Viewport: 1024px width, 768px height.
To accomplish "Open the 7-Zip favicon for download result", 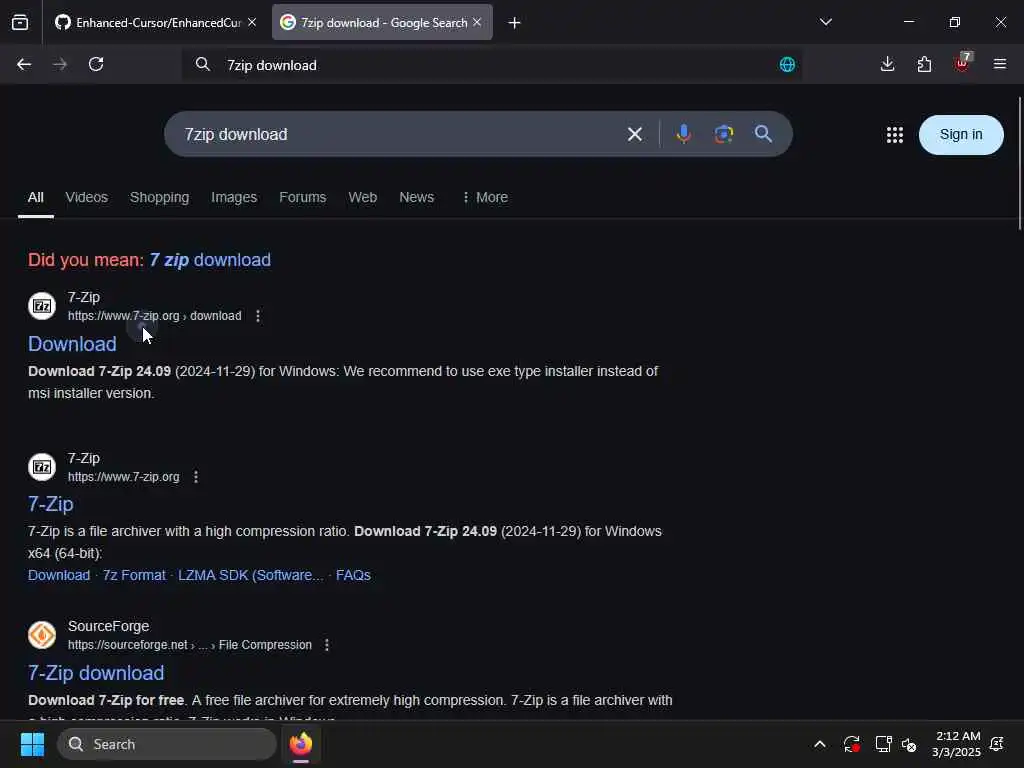I will 42,306.
